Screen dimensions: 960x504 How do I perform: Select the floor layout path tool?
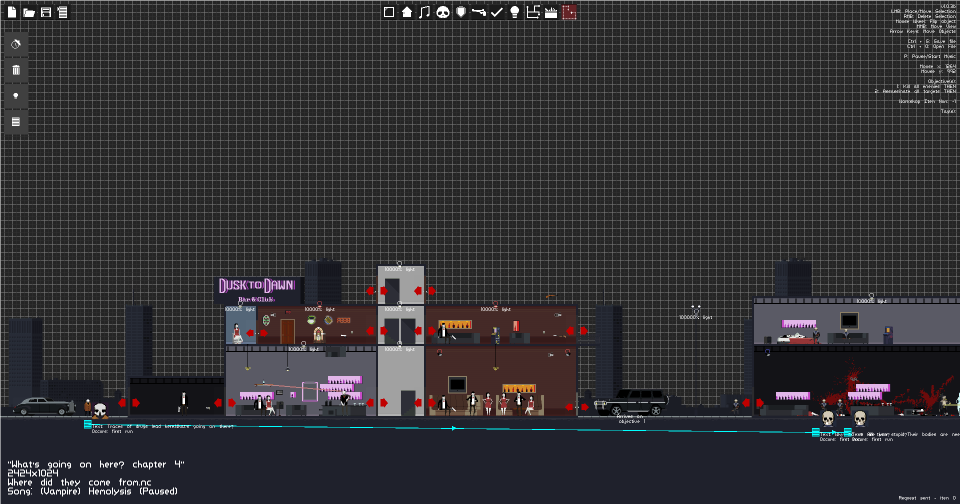533,12
